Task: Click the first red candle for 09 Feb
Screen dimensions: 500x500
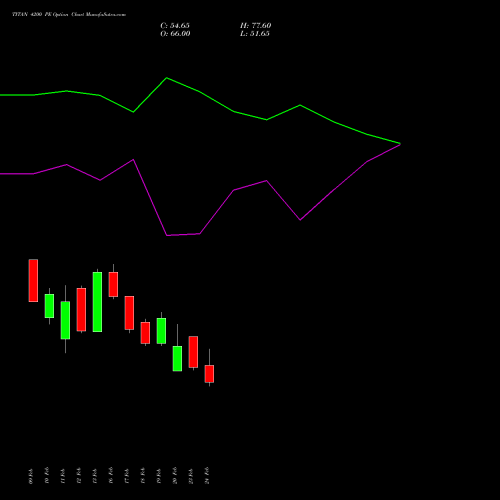Action: coord(33,280)
